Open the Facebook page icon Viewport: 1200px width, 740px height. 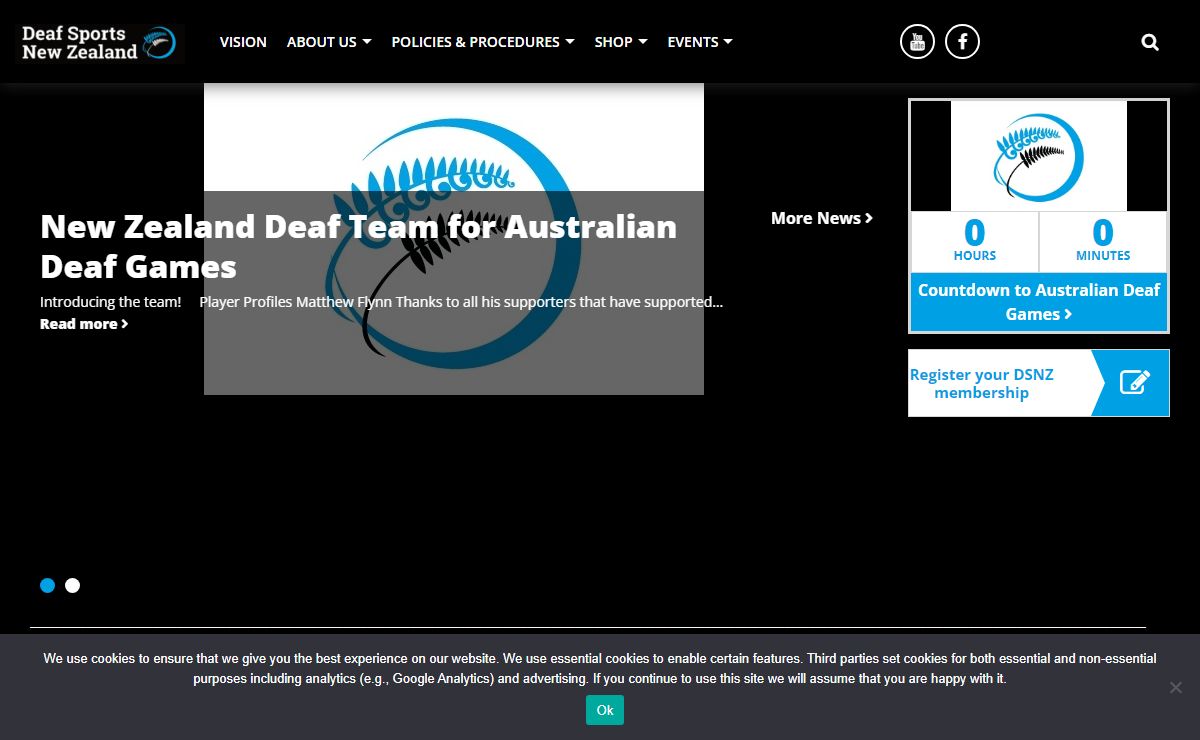pyautogui.click(x=962, y=42)
